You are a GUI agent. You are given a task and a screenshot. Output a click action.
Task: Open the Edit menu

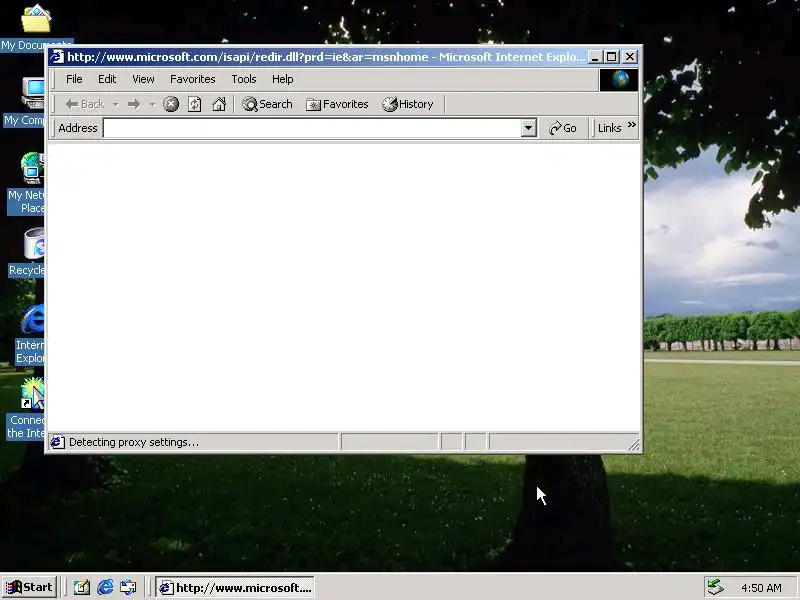tap(107, 79)
